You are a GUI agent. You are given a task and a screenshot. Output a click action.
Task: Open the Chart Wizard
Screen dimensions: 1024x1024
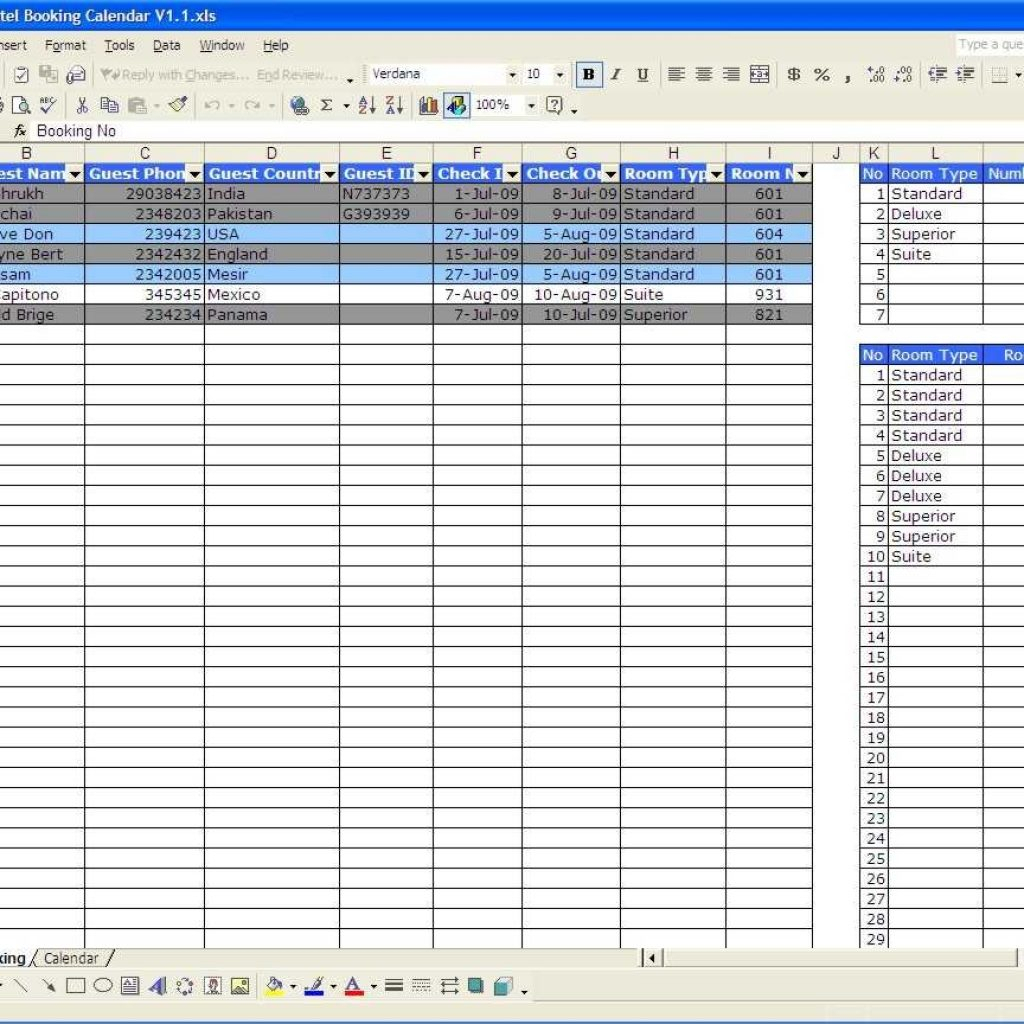point(427,105)
